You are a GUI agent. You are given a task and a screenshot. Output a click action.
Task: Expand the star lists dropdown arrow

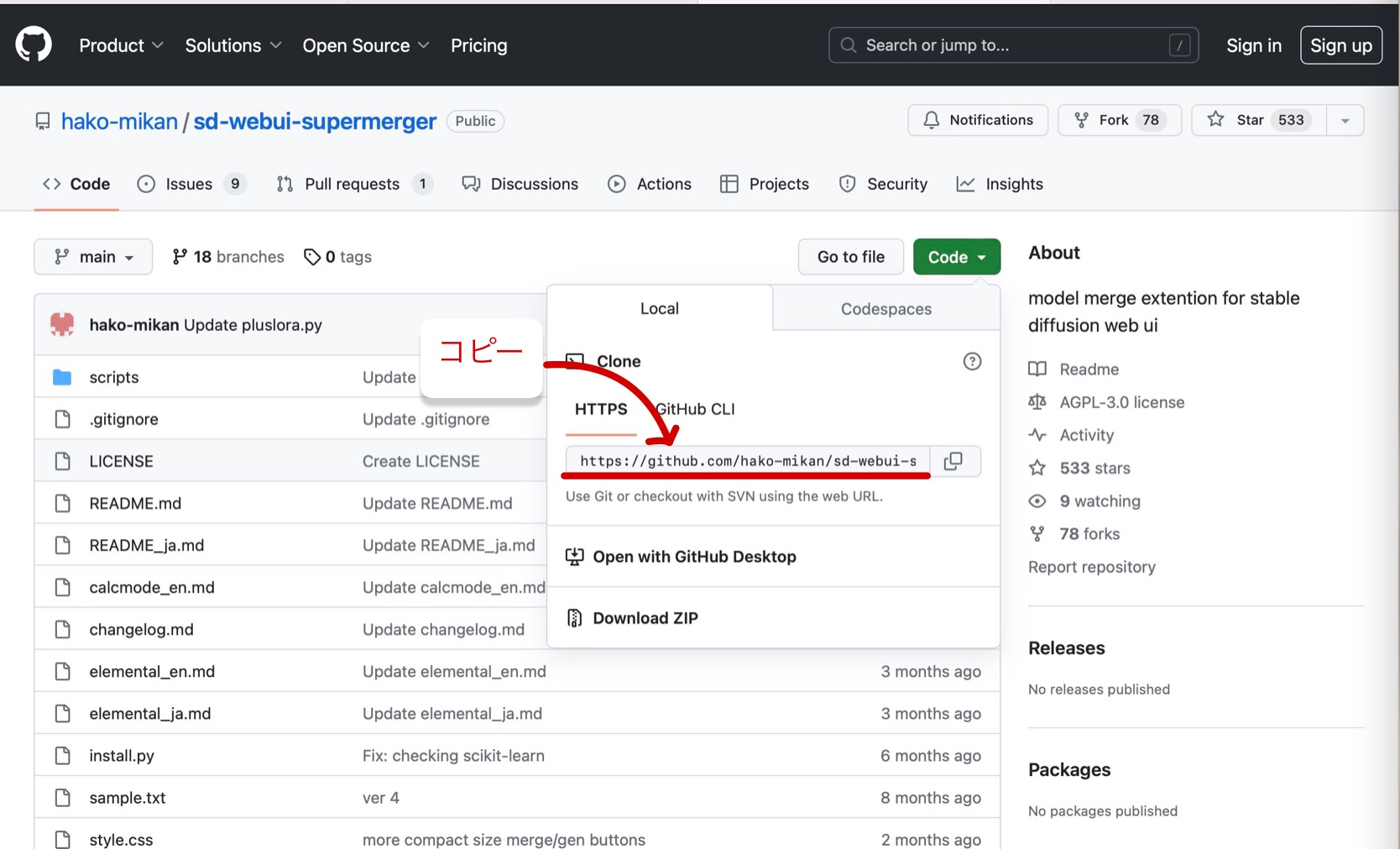pos(1345,120)
